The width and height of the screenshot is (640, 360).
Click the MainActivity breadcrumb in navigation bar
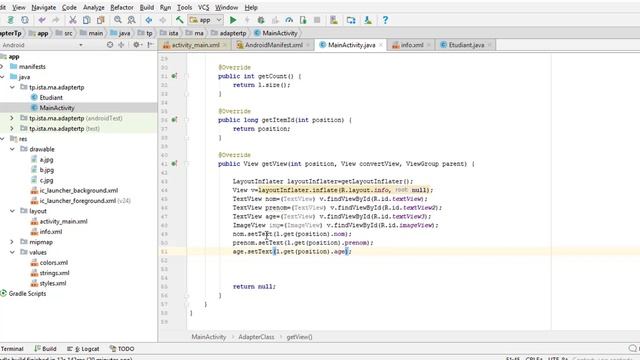pyautogui.click(x=276, y=33)
